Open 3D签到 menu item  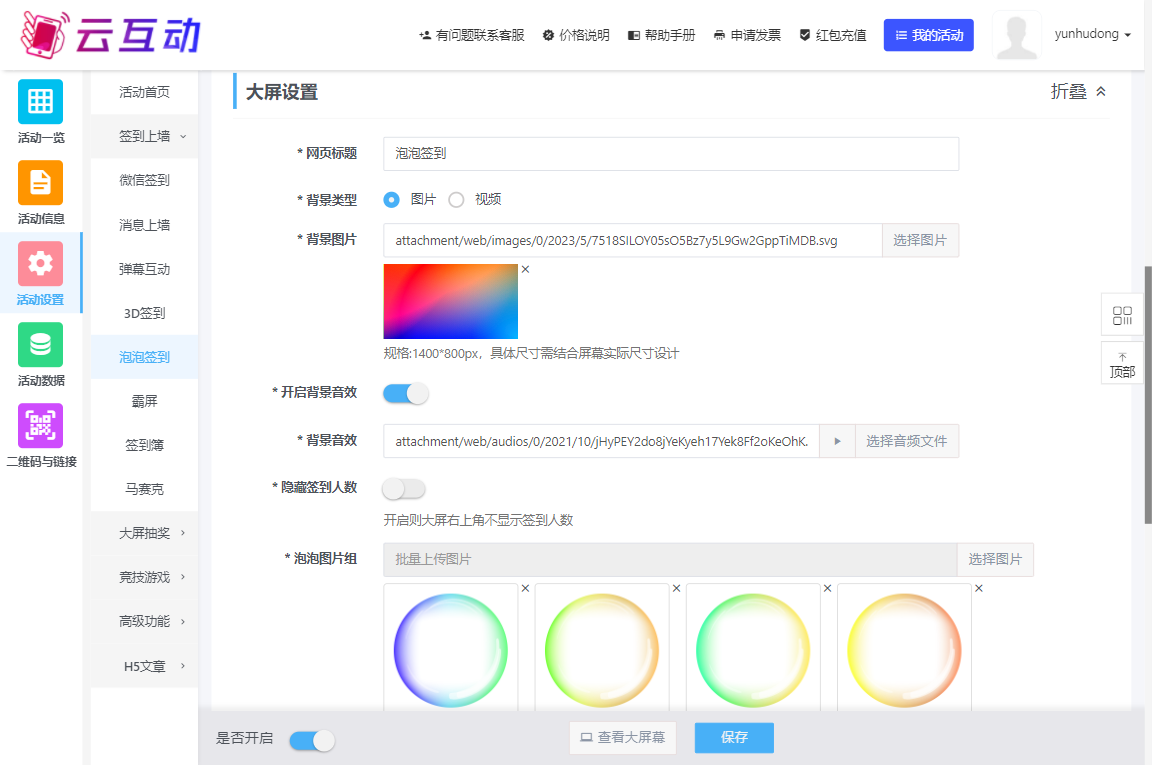click(x=145, y=313)
